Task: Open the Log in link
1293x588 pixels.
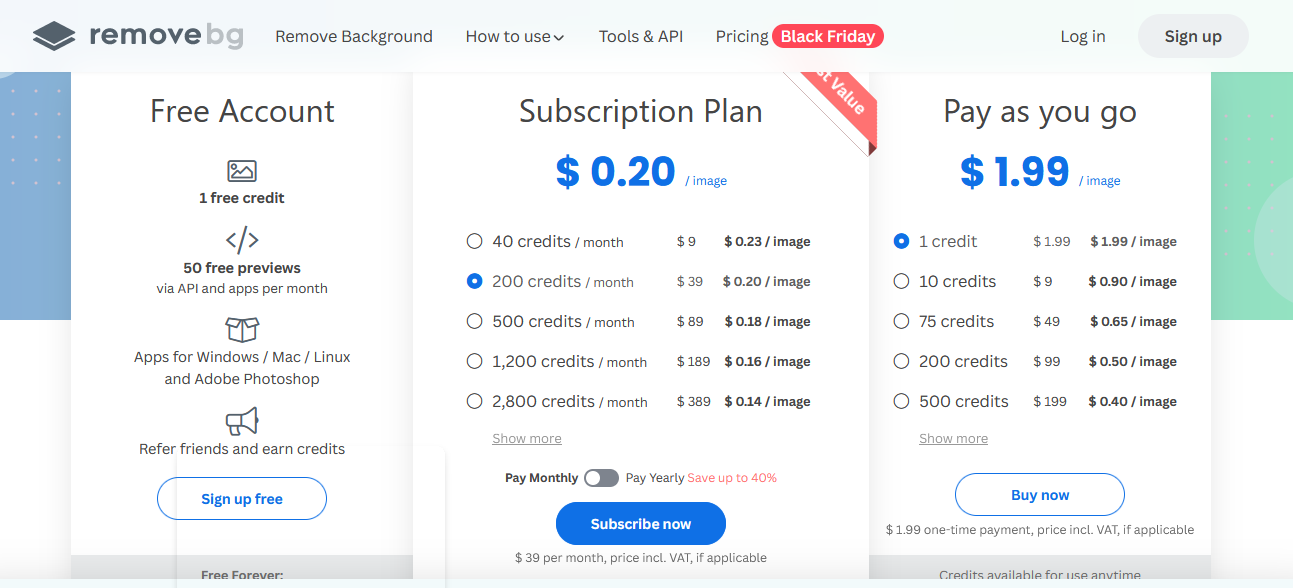Action: [x=1083, y=37]
